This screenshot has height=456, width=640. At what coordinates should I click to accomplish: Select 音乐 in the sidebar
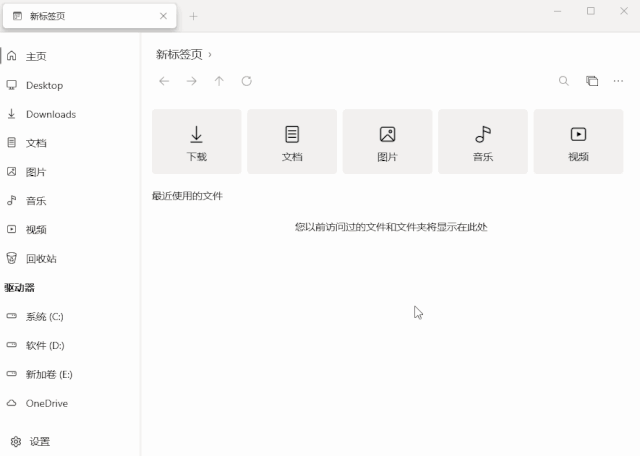click(69, 201)
